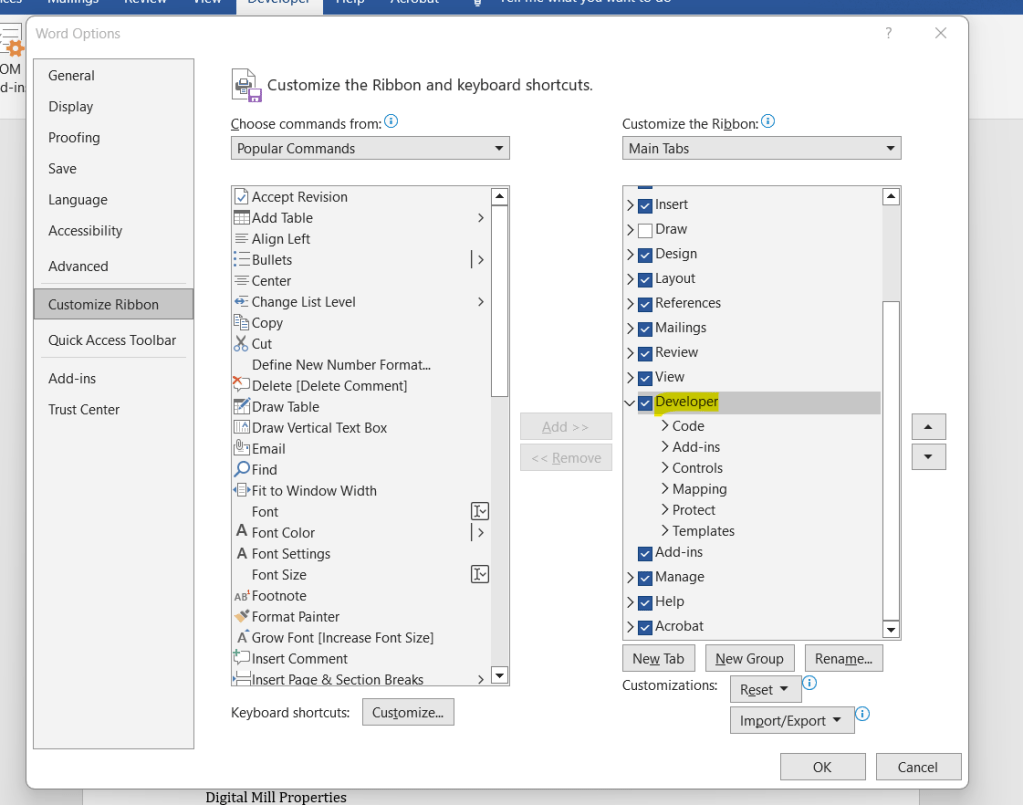The height and width of the screenshot is (805, 1023).
Task: Collapse the Developer tab tree node
Action: pos(630,402)
